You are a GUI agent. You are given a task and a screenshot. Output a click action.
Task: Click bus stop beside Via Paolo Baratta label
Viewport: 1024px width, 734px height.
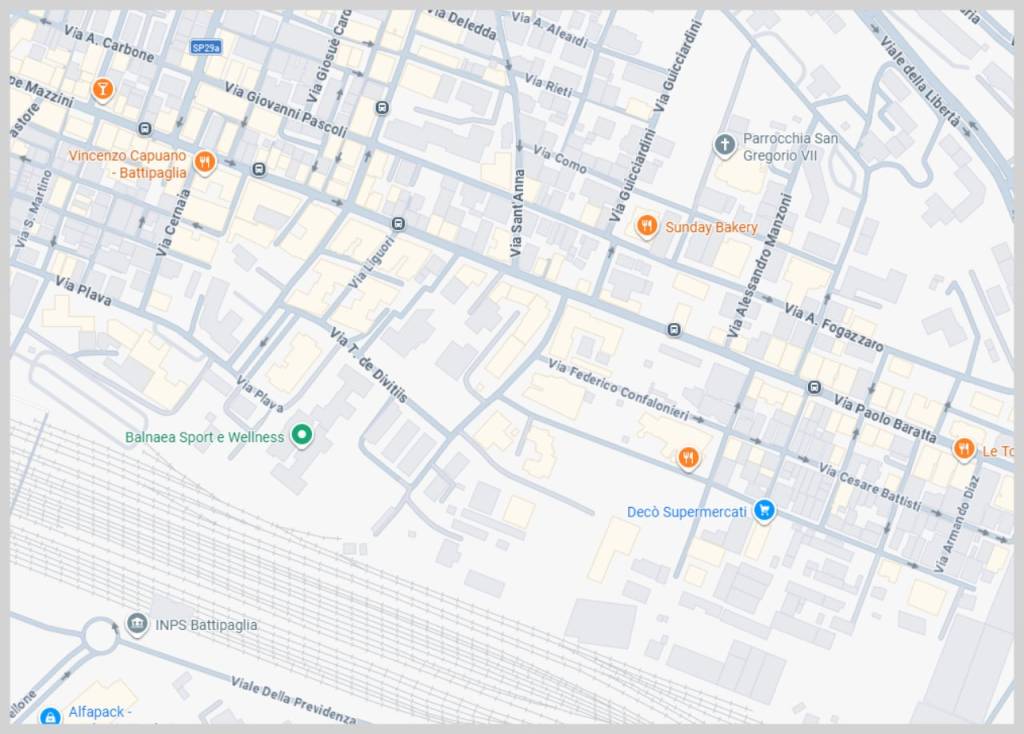click(x=814, y=387)
